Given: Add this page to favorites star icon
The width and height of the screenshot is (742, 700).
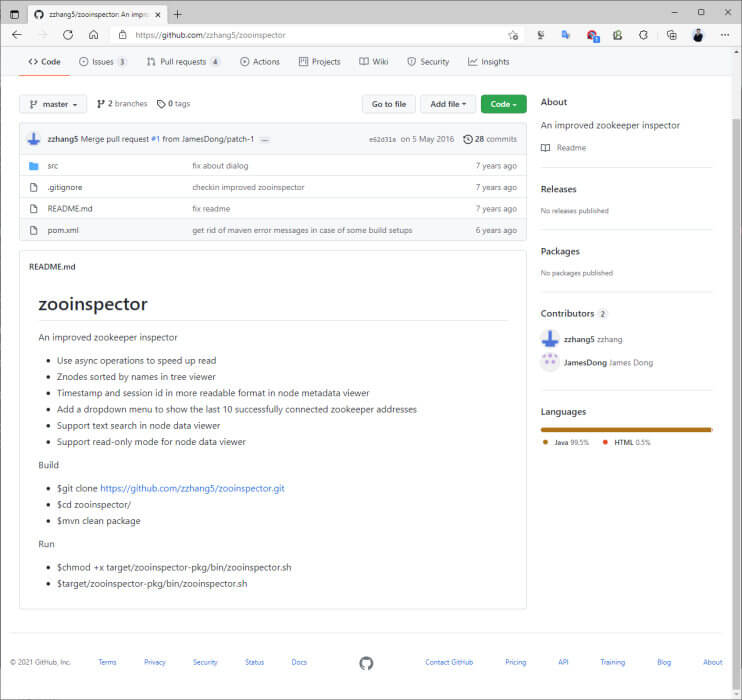Looking at the screenshot, I should [x=513, y=35].
